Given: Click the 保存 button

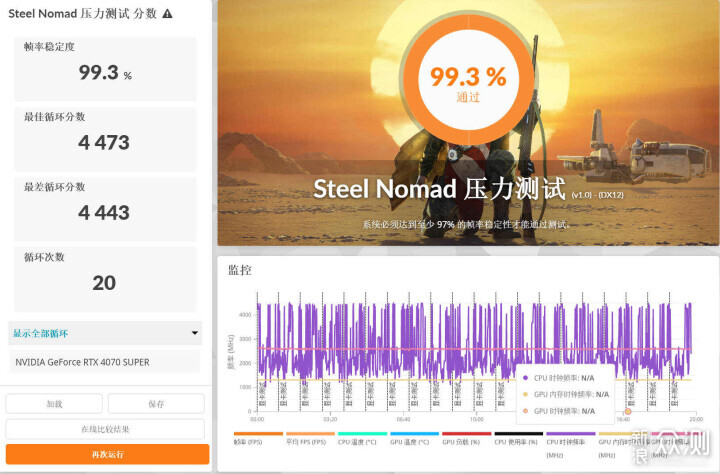Looking at the screenshot, I should (156, 404).
